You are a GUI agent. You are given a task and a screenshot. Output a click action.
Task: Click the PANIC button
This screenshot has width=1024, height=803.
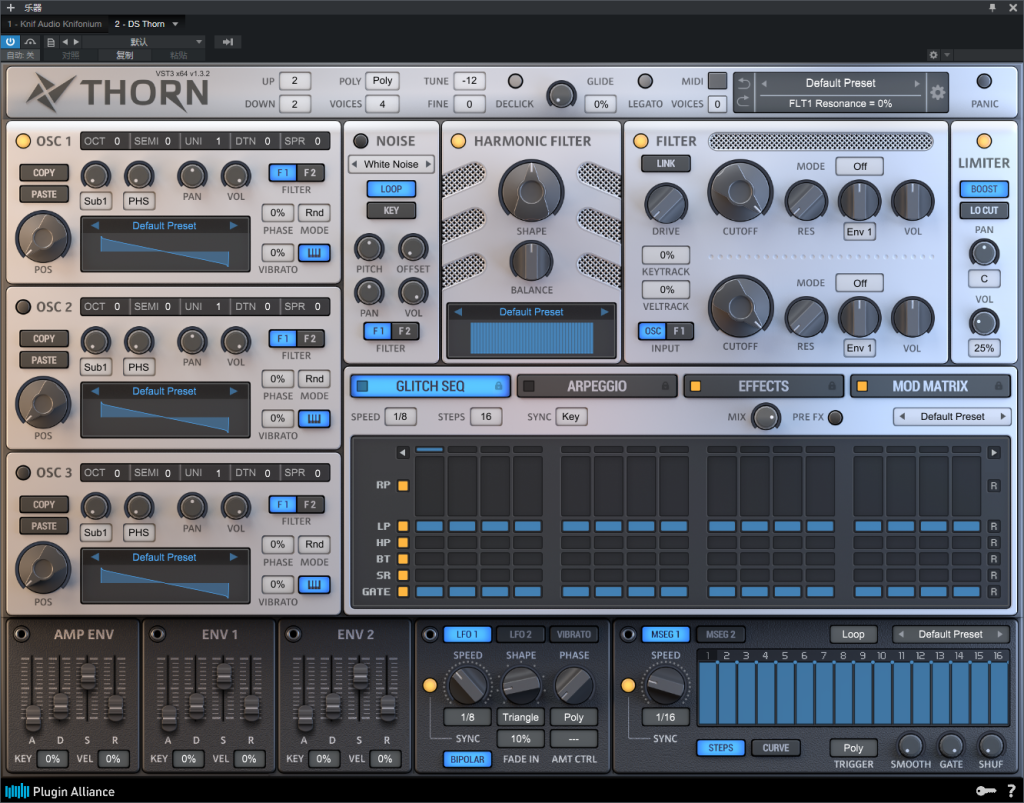click(x=984, y=82)
